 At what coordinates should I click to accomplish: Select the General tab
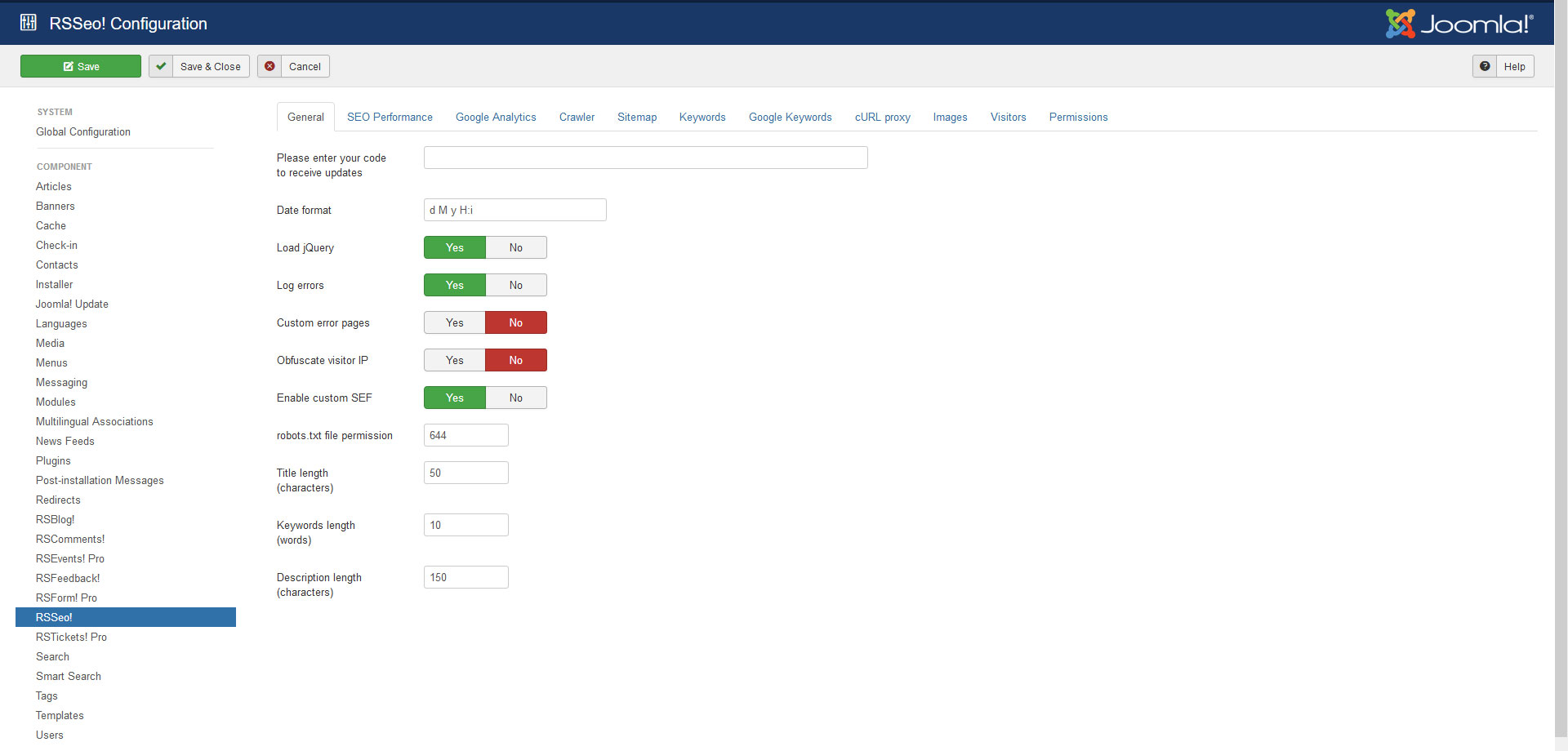[x=305, y=117]
